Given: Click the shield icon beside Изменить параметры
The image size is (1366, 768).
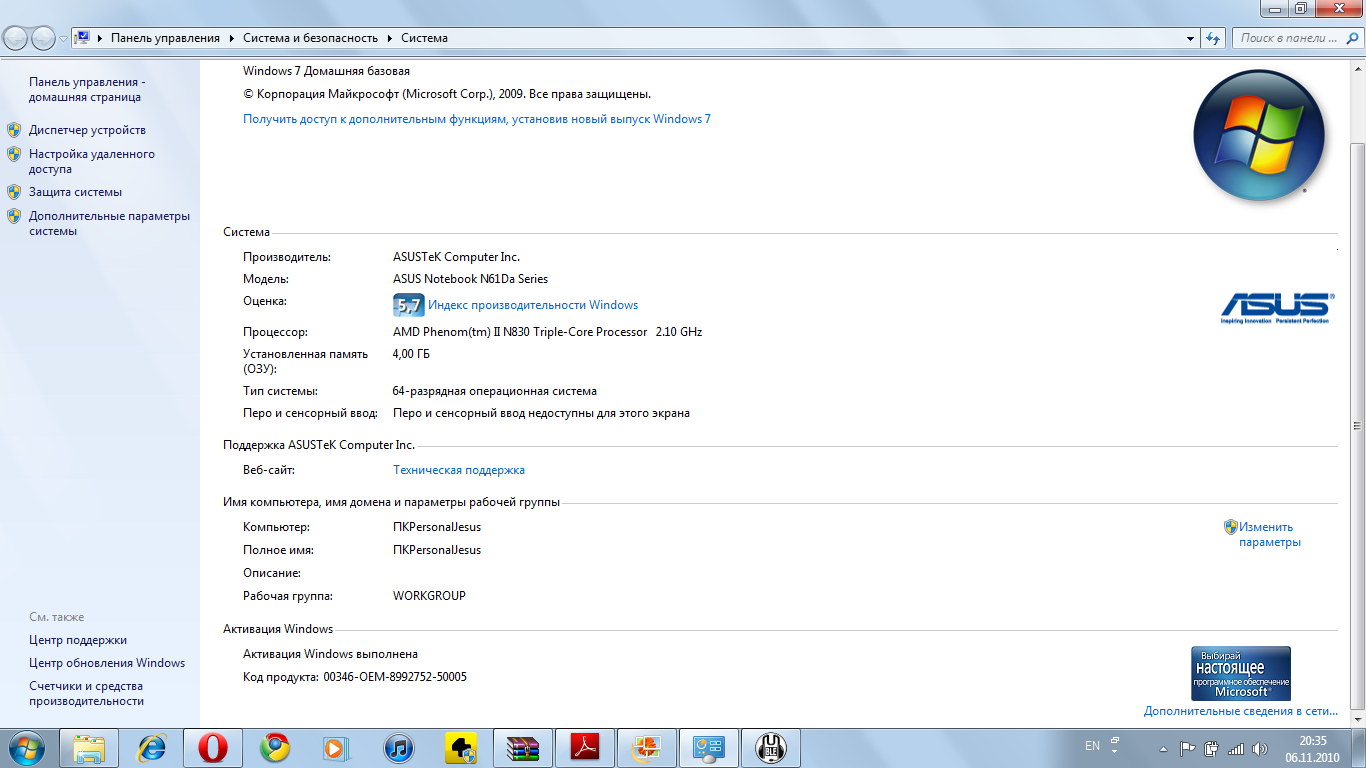Looking at the screenshot, I should point(1231,527).
